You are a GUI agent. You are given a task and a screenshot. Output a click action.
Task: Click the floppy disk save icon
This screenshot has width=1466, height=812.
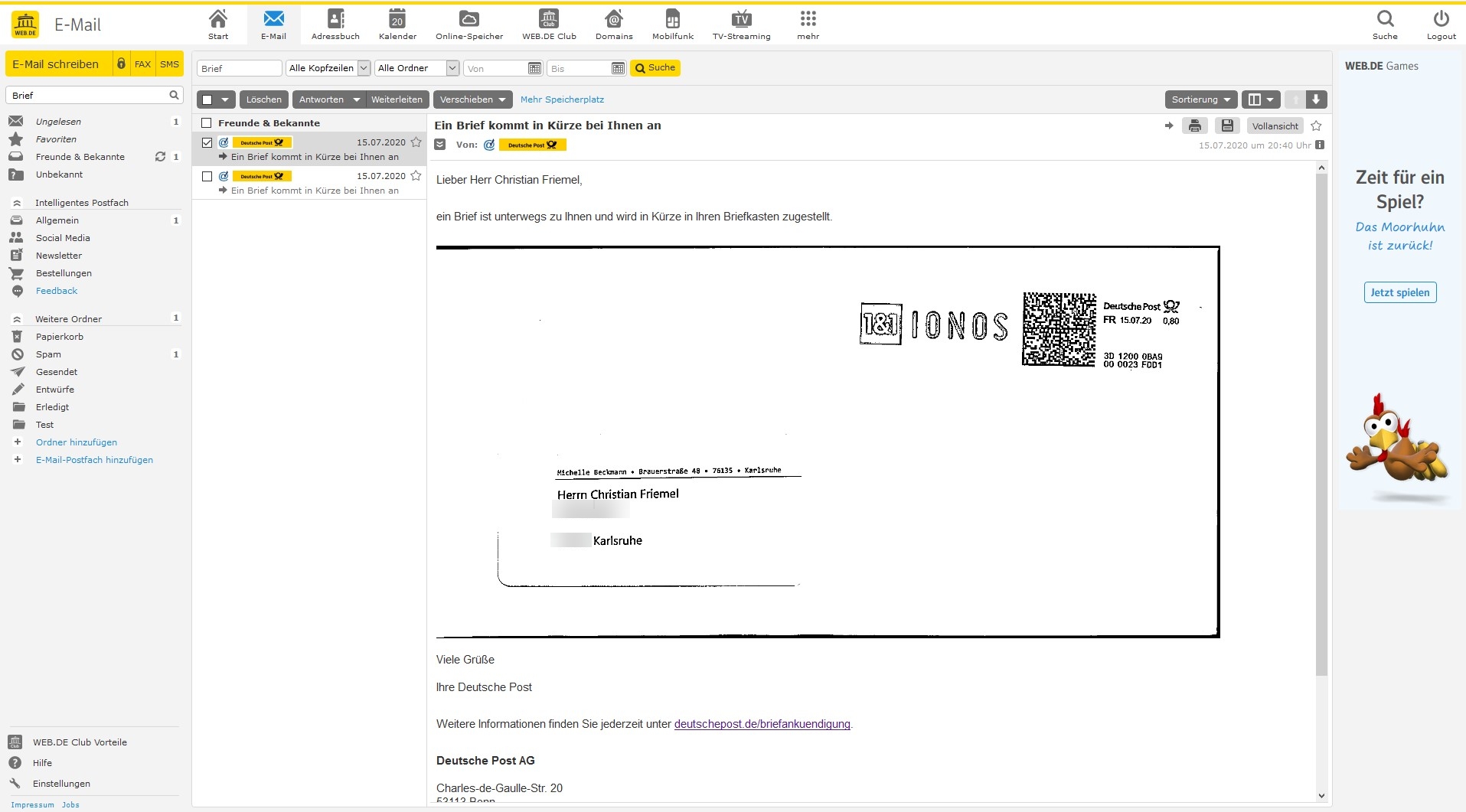(x=1227, y=126)
